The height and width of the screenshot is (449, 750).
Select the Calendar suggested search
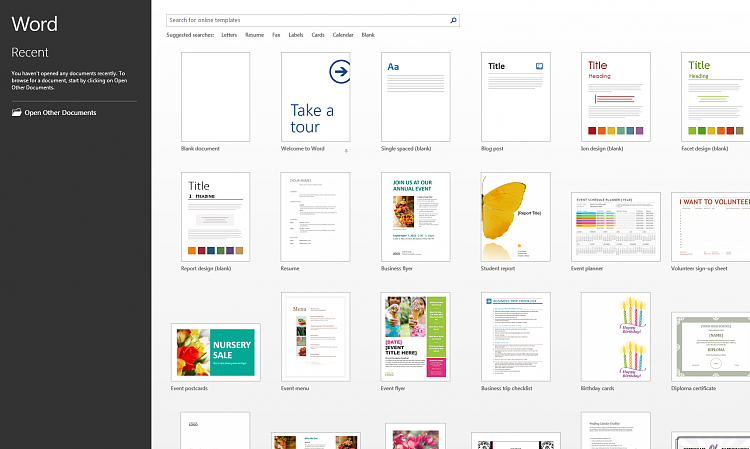343,35
